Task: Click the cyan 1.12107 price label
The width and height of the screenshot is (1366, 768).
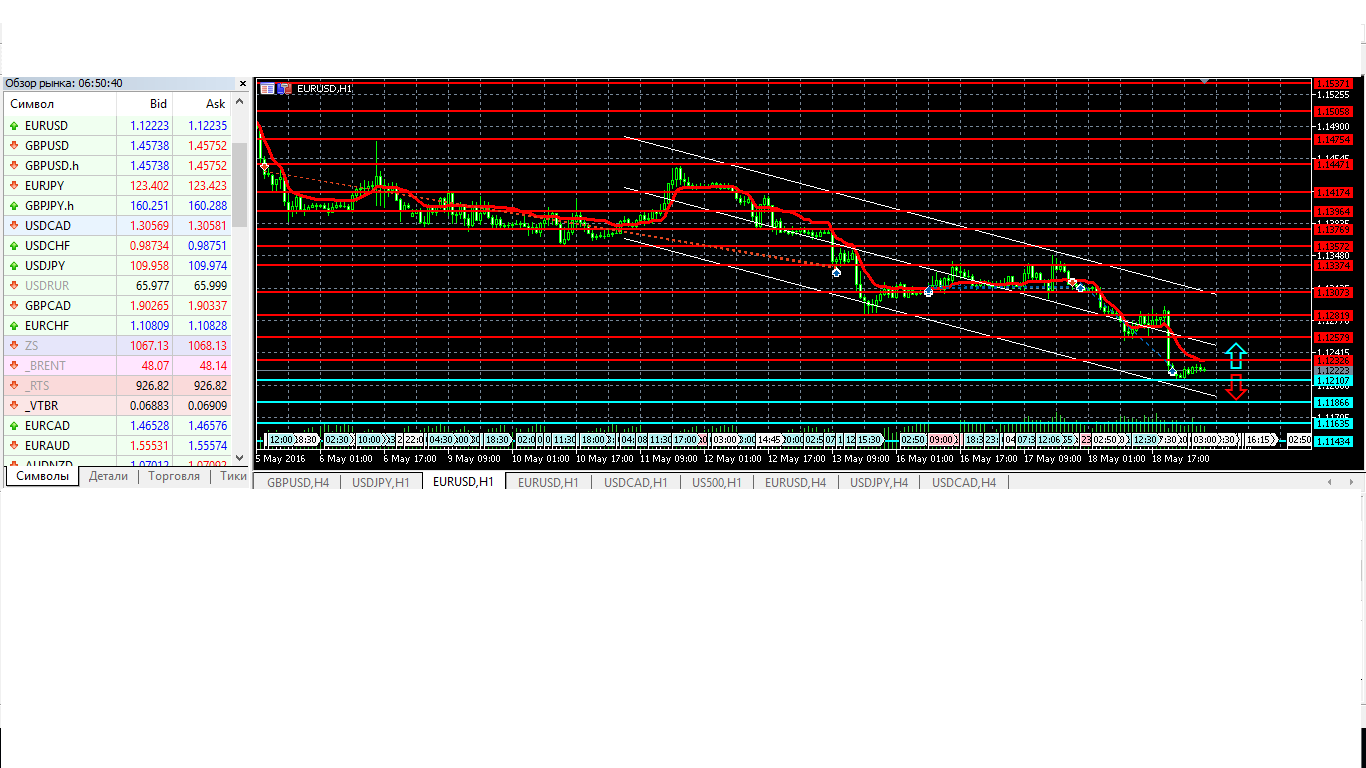Action: click(1335, 381)
